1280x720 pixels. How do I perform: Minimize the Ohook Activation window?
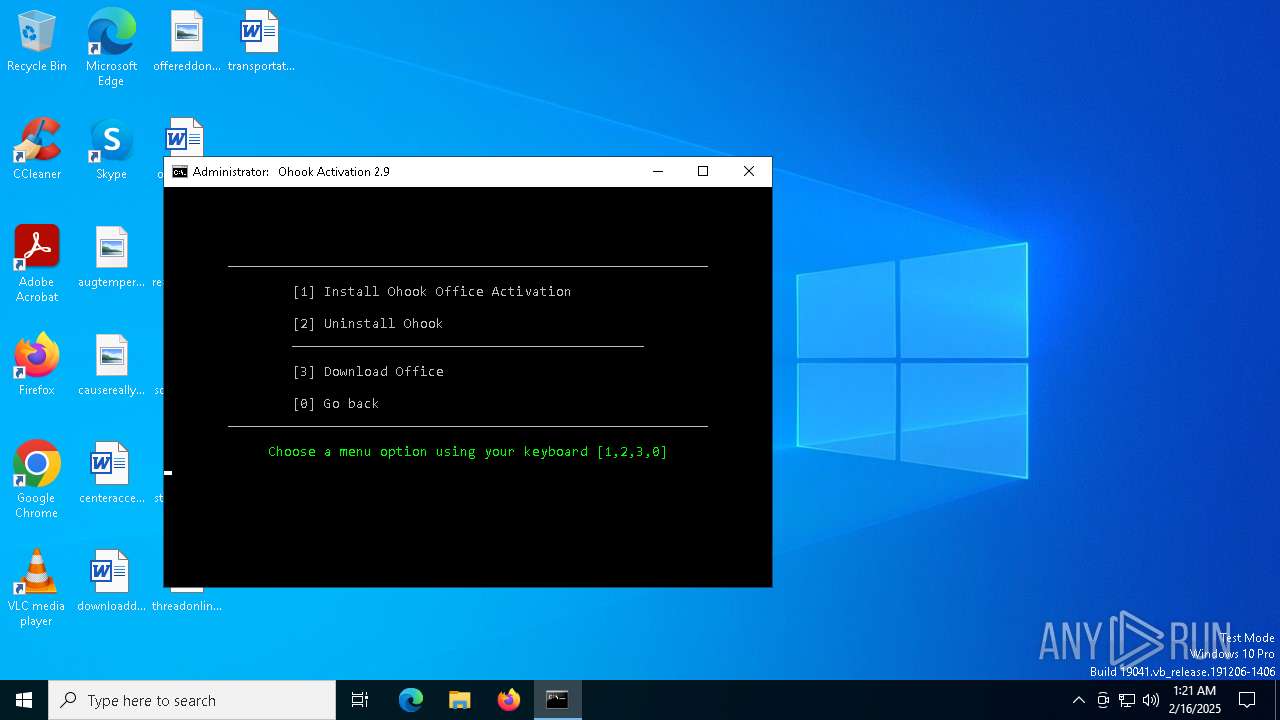[658, 172]
